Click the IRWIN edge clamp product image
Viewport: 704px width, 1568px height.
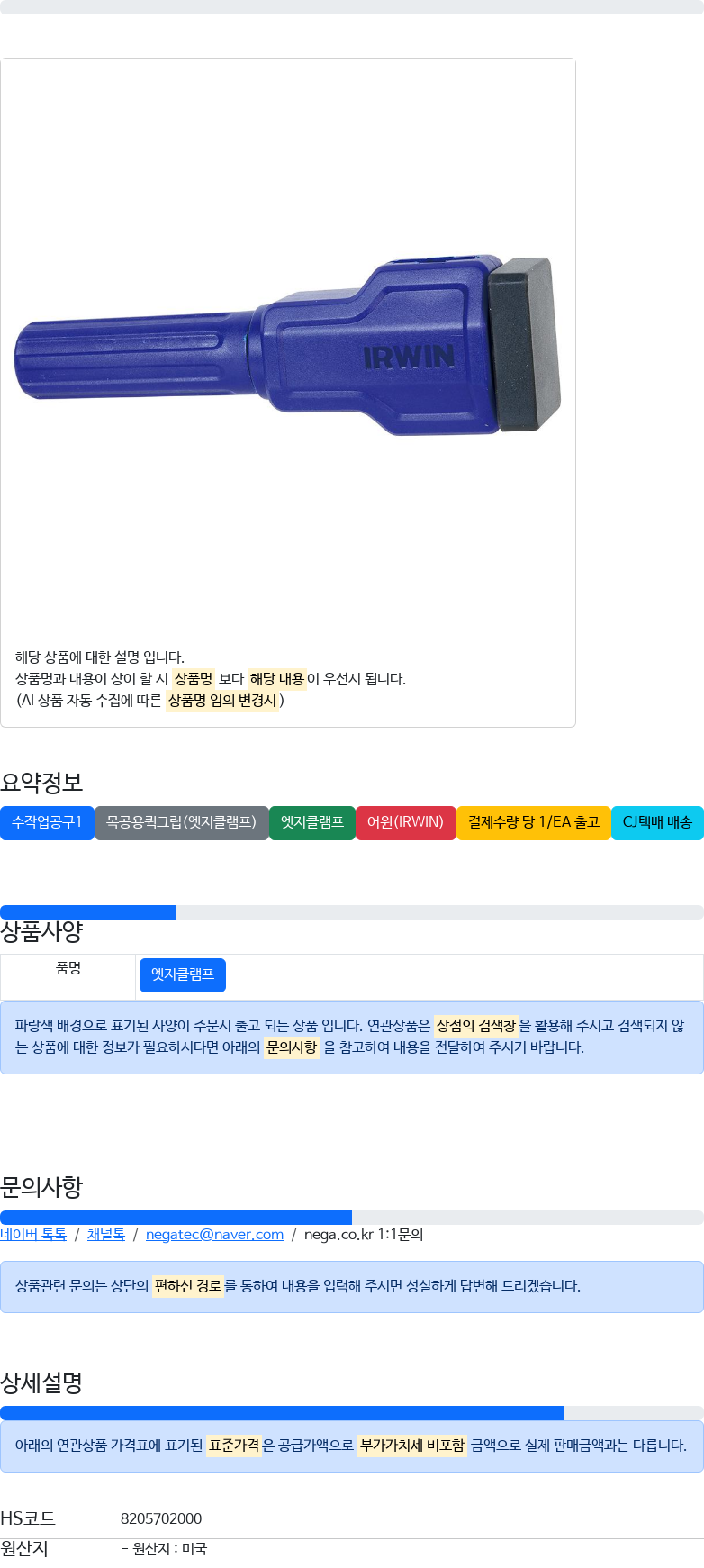point(288,347)
